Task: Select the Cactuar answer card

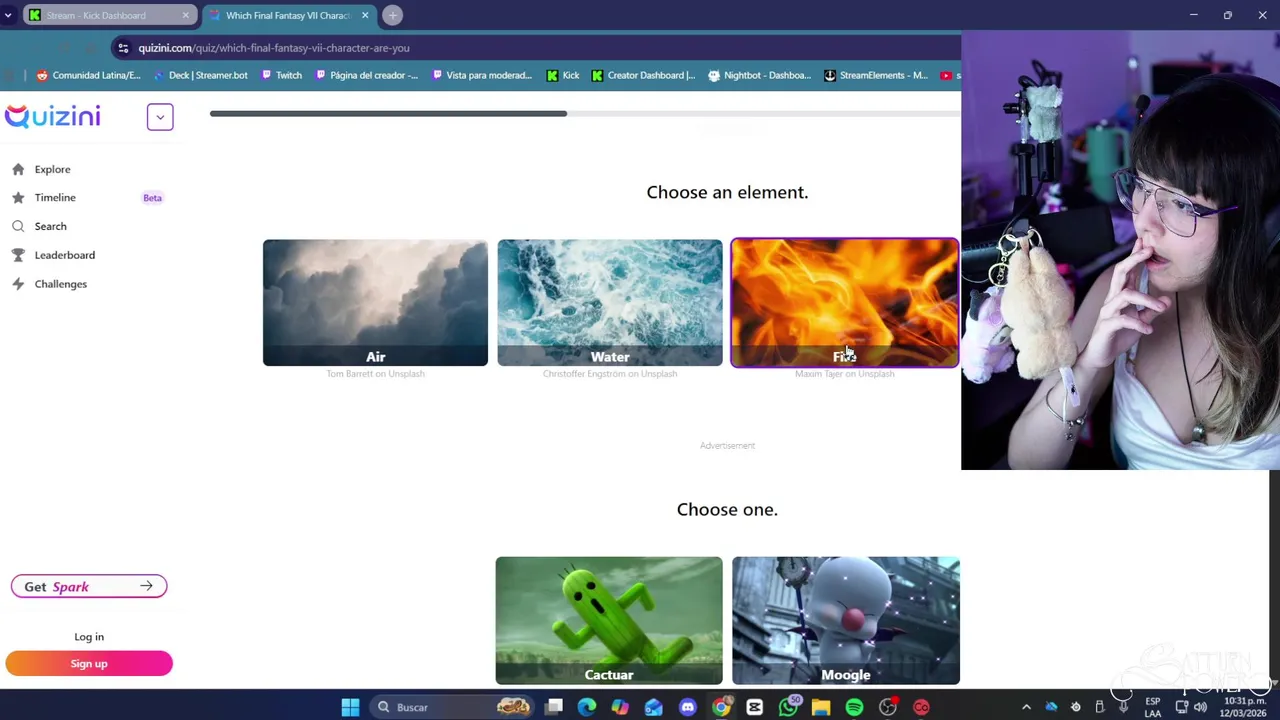Action: click(609, 621)
